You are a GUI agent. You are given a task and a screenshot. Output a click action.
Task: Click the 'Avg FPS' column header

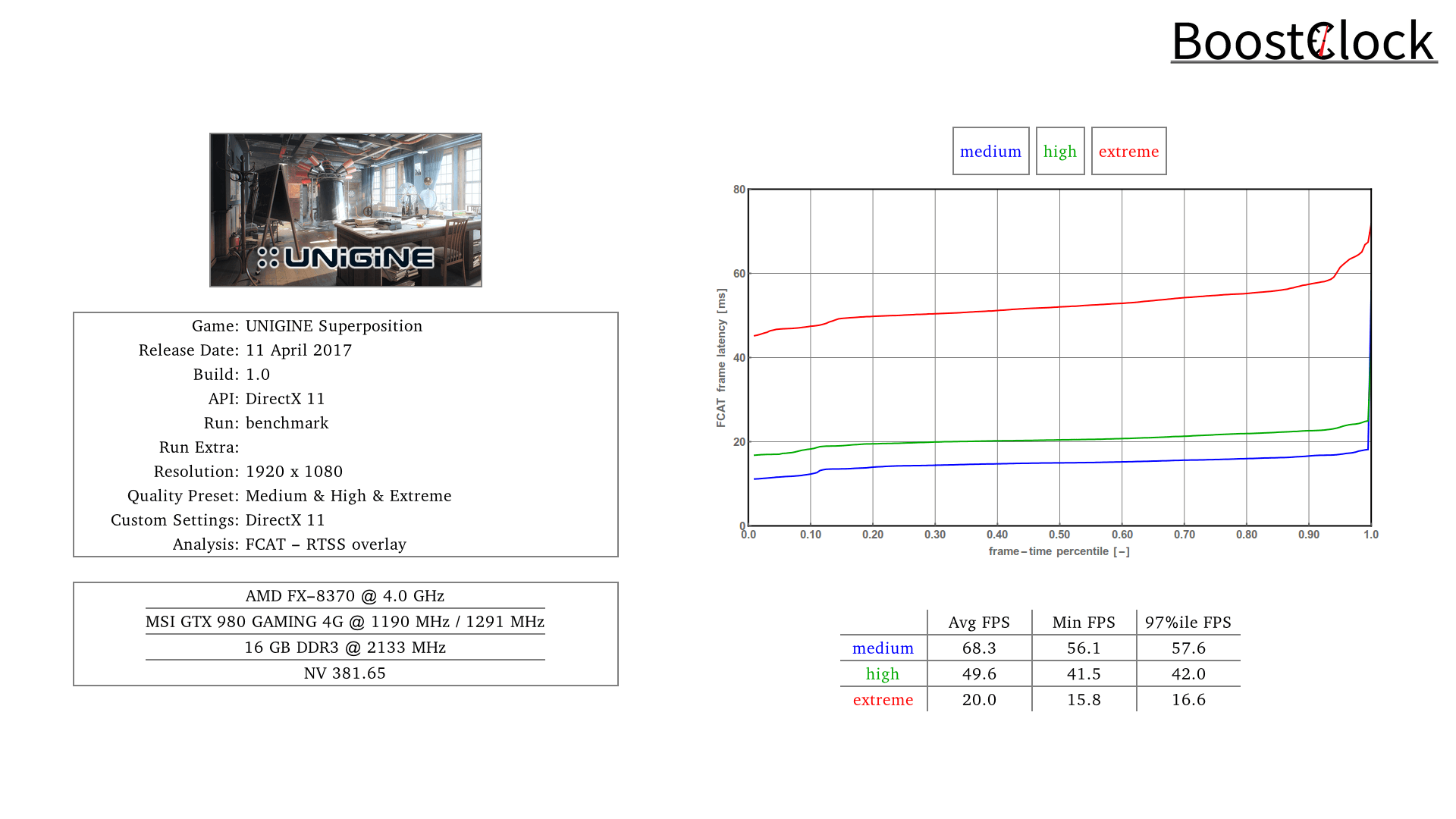click(x=979, y=623)
